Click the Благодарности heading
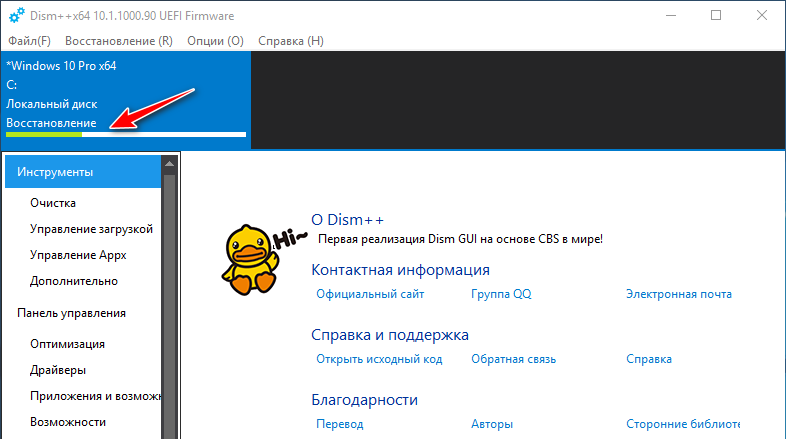Image resolution: width=786 pixels, height=439 pixels. [x=364, y=400]
